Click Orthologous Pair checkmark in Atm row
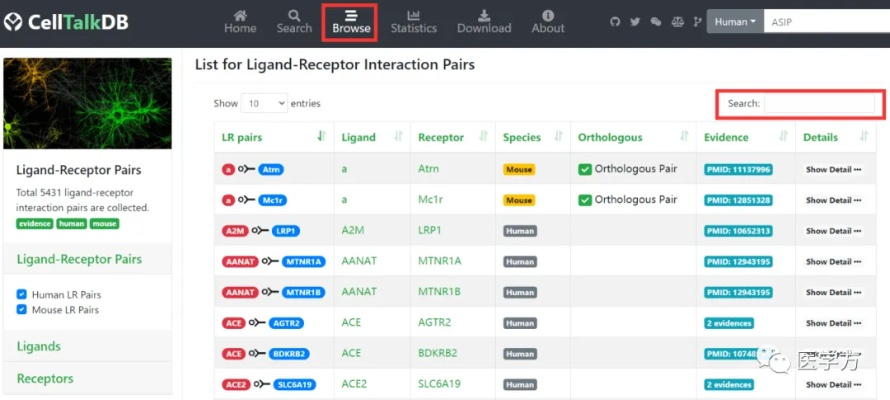890x400 pixels. click(585, 169)
